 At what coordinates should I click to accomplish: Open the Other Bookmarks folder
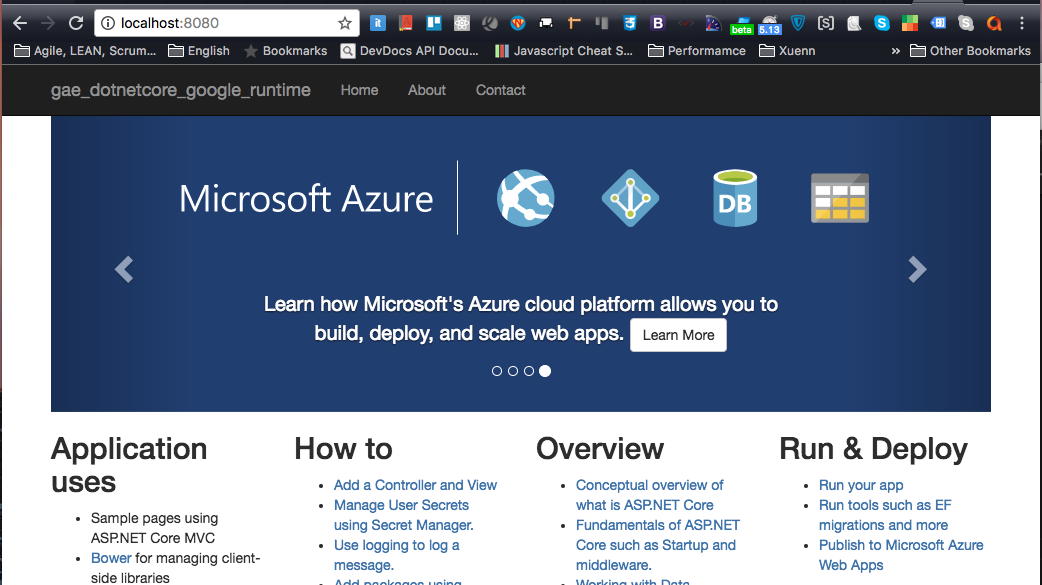[x=970, y=50]
